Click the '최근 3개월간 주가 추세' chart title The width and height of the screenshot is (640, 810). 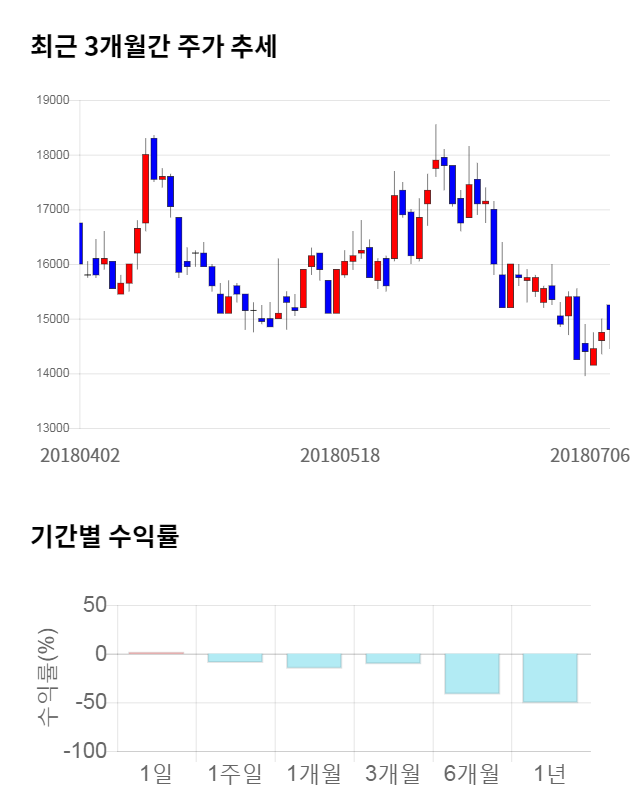click(153, 47)
